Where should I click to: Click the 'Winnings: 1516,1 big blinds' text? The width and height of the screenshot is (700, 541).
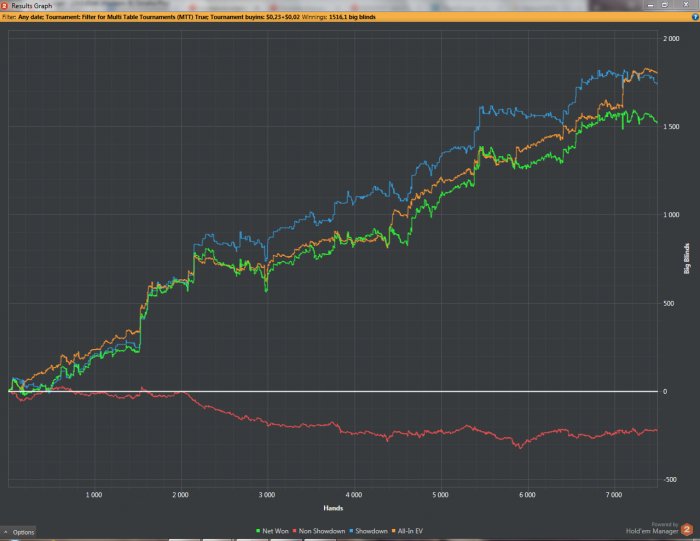tap(339, 17)
